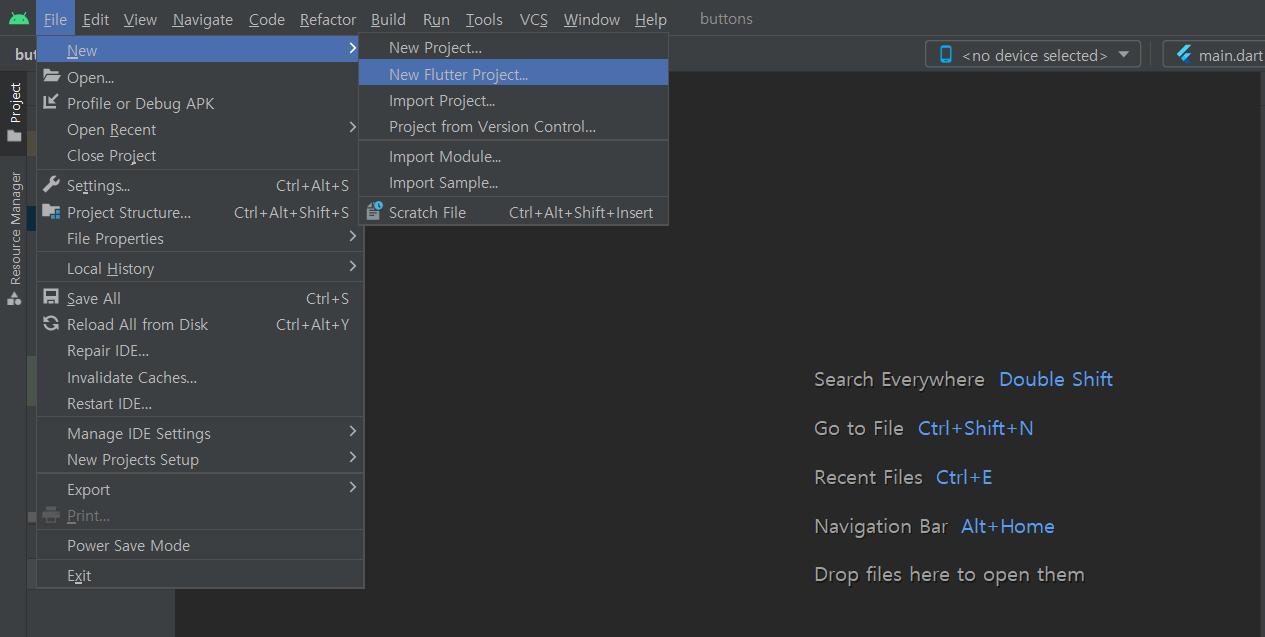Choose Close Project from File menu
The image size is (1265, 637).
(x=200, y=155)
